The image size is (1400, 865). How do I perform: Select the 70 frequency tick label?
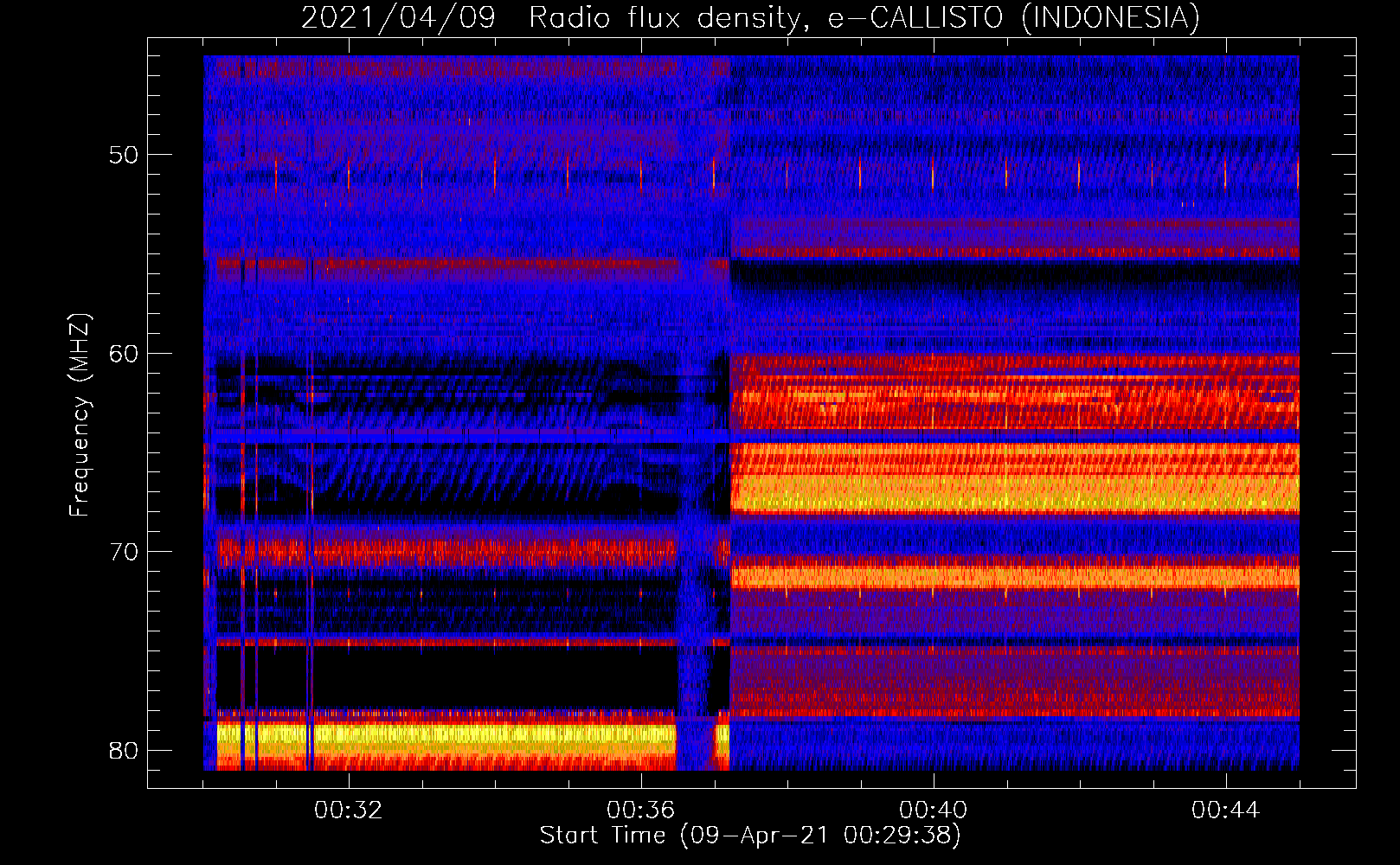124,552
